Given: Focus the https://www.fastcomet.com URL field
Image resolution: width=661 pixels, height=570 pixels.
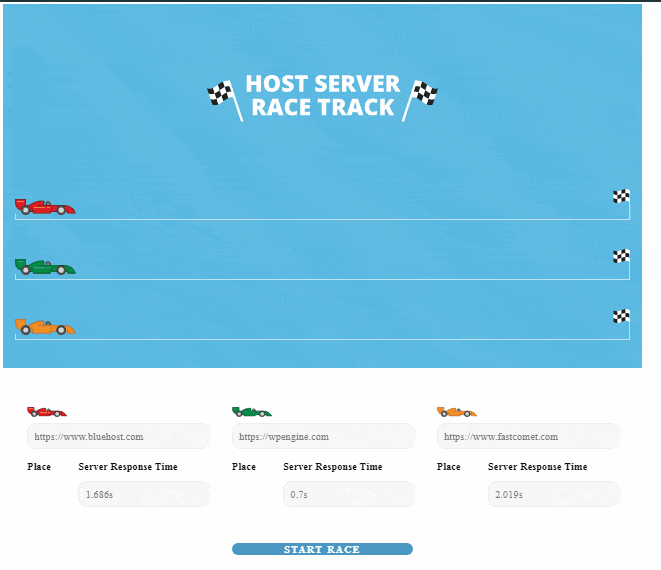Looking at the screenshot, I should 529,436.
